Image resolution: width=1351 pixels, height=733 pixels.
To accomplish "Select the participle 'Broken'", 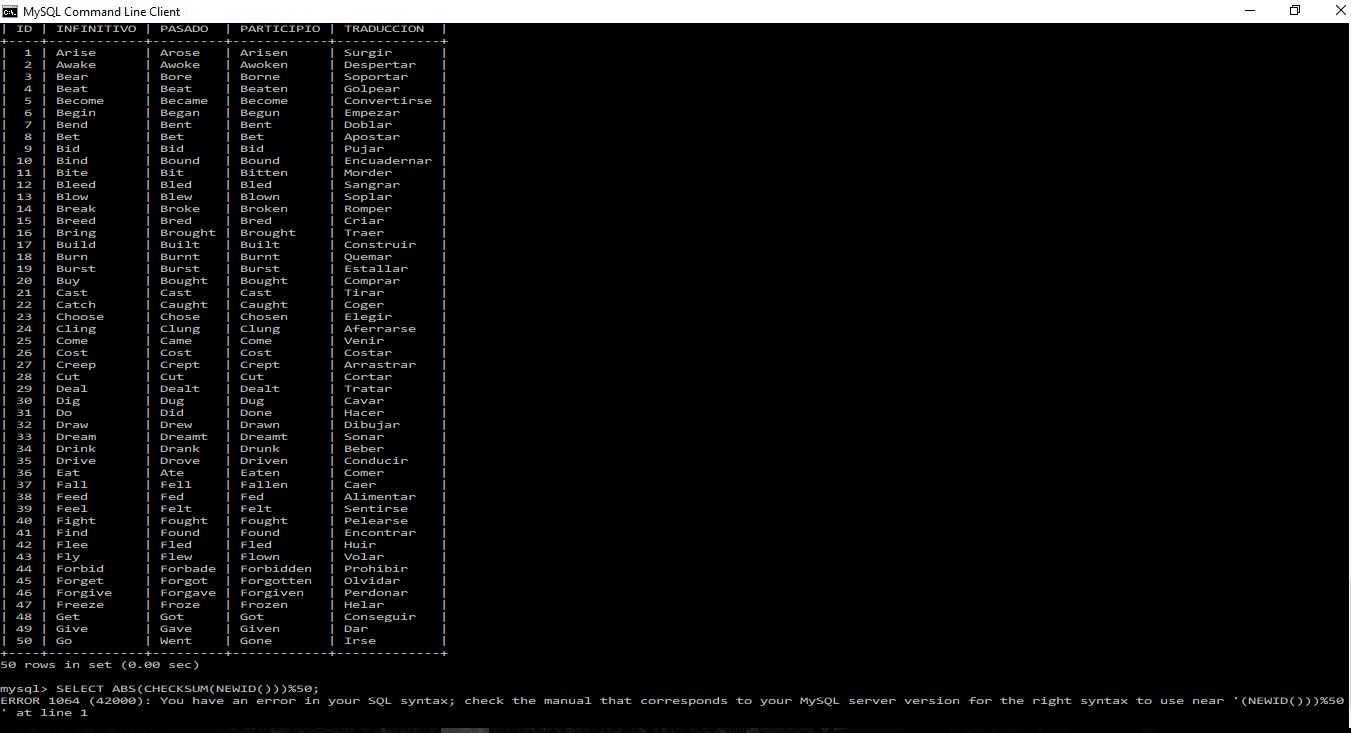I will pos(264,209).
